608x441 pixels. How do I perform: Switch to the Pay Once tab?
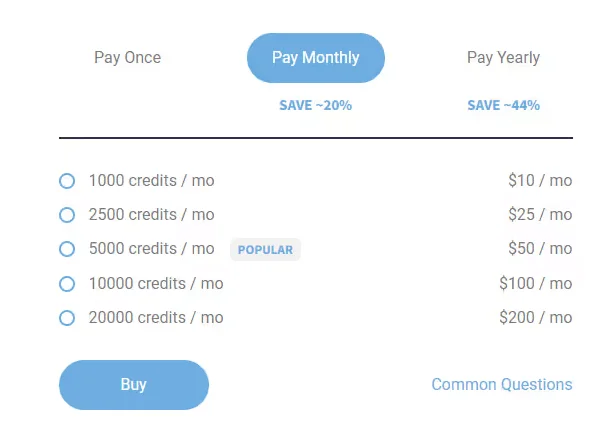pyautogui.click(x=127, y=58)
